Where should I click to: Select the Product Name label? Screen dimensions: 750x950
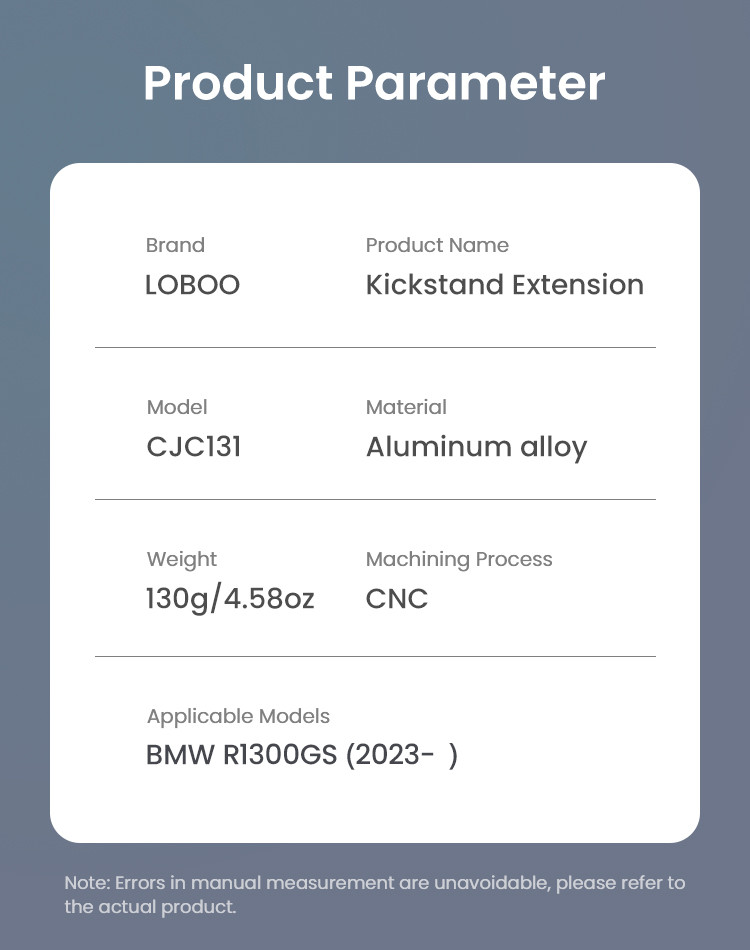pyautogui.click(x=437, y=245)
